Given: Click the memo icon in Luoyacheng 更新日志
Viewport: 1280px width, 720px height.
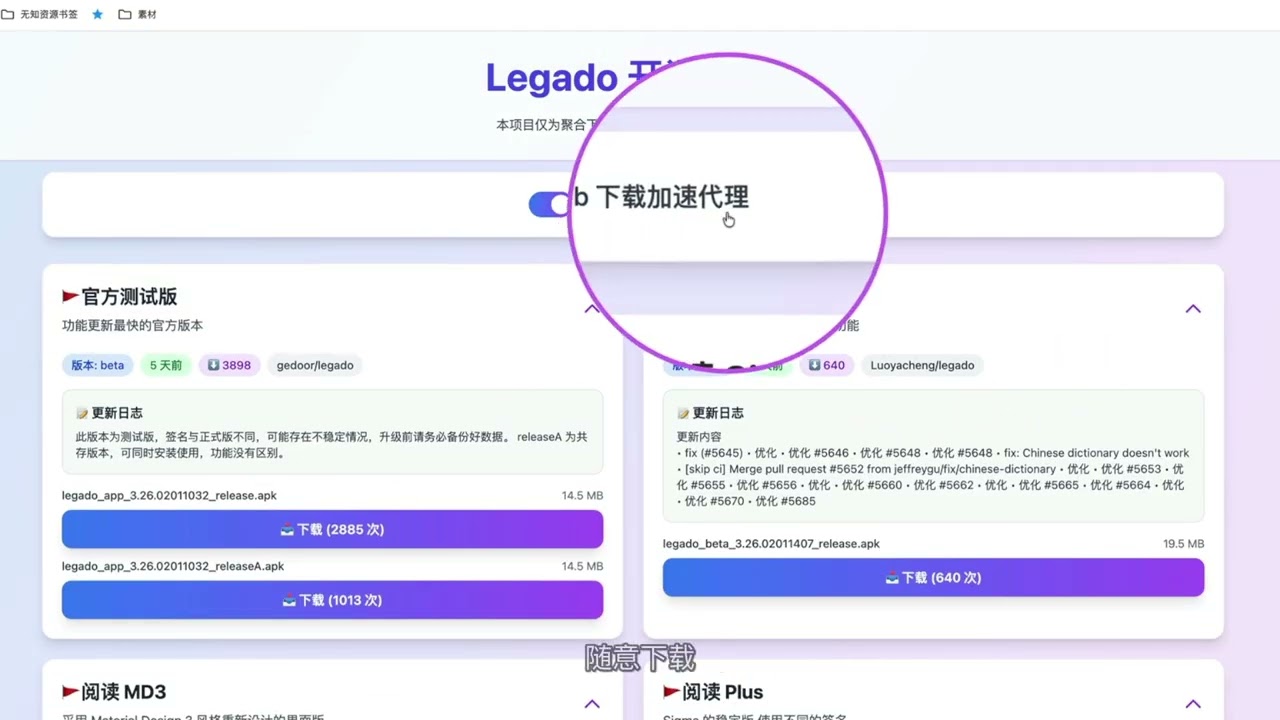Looking at the screenshot, I should tap(683, 413).
